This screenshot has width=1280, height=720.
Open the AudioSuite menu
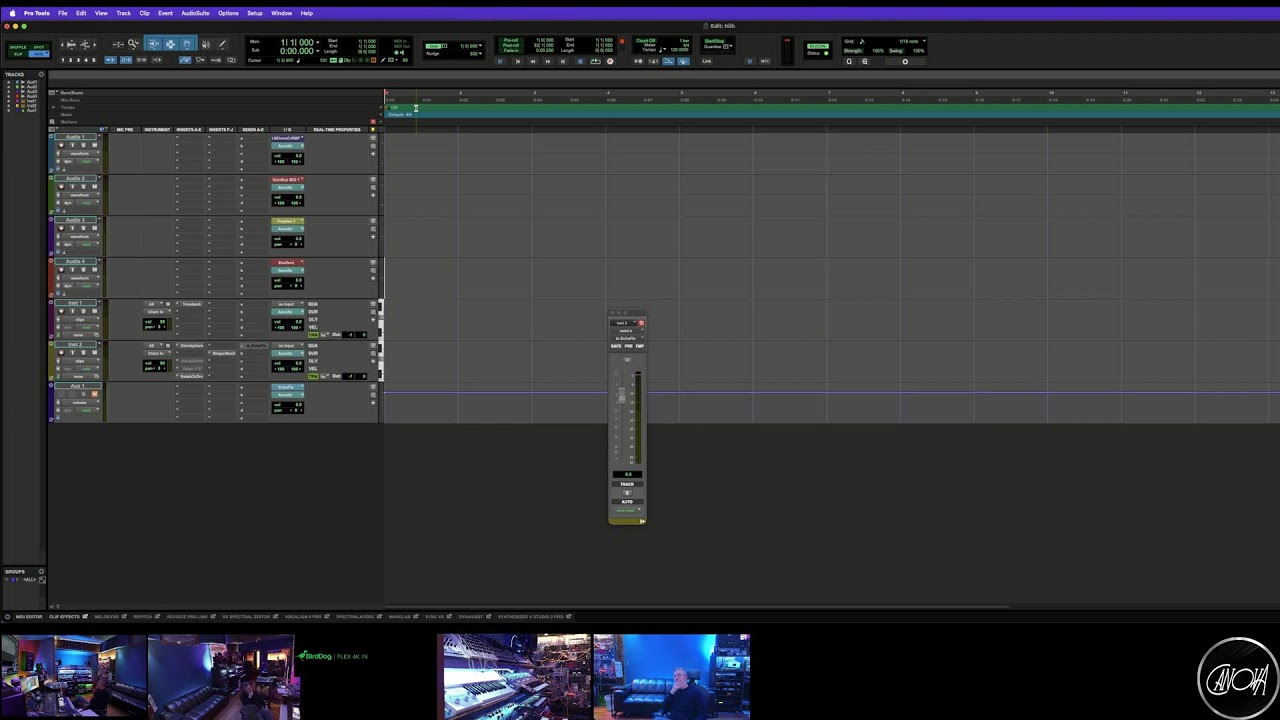click(195, 13)
